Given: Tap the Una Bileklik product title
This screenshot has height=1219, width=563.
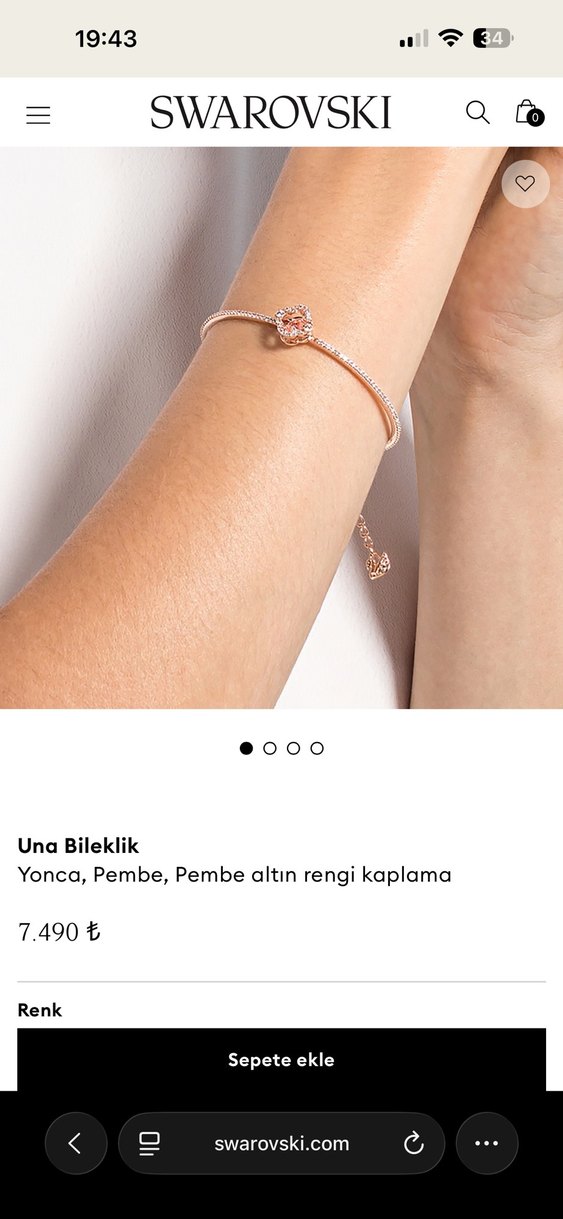Looking at the screenshot, I should point(78,846).
